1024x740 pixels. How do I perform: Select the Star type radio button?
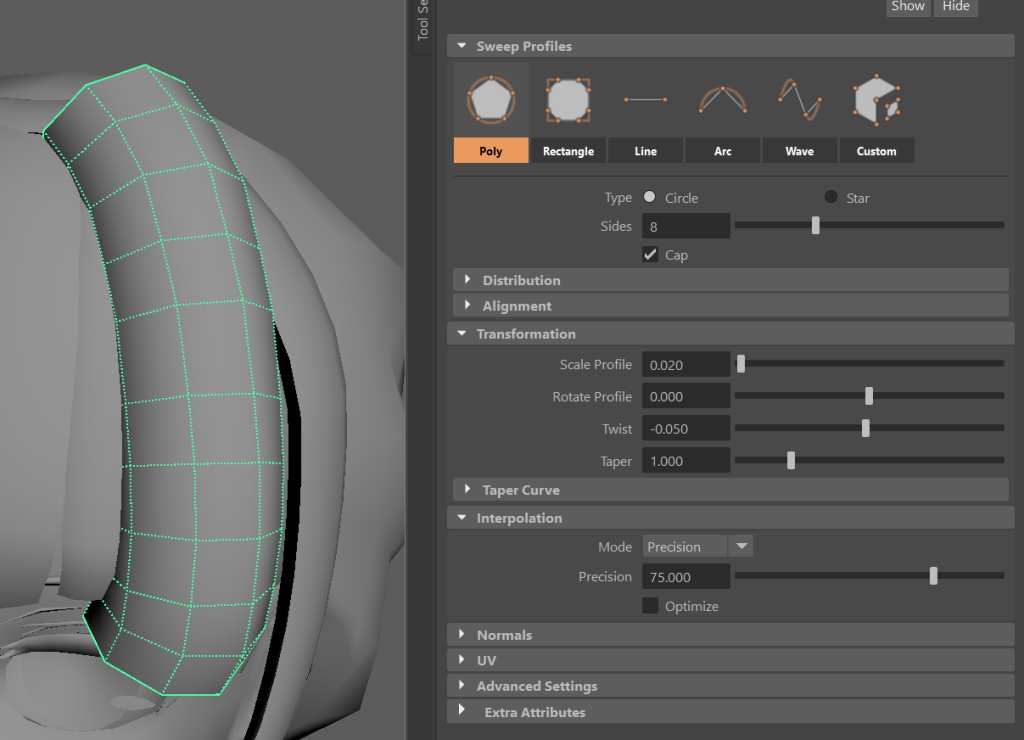[831, 197]
